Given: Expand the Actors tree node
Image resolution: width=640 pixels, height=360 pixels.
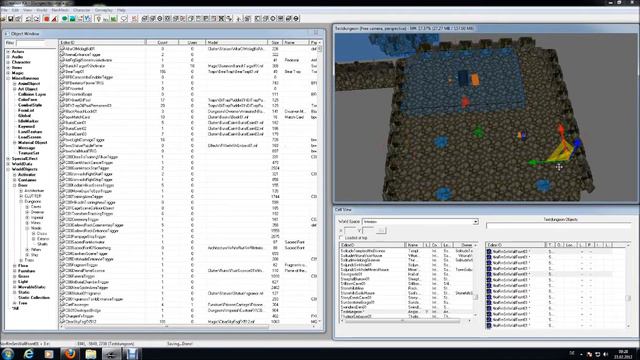Looking at the screenshot, I should 8,52.
